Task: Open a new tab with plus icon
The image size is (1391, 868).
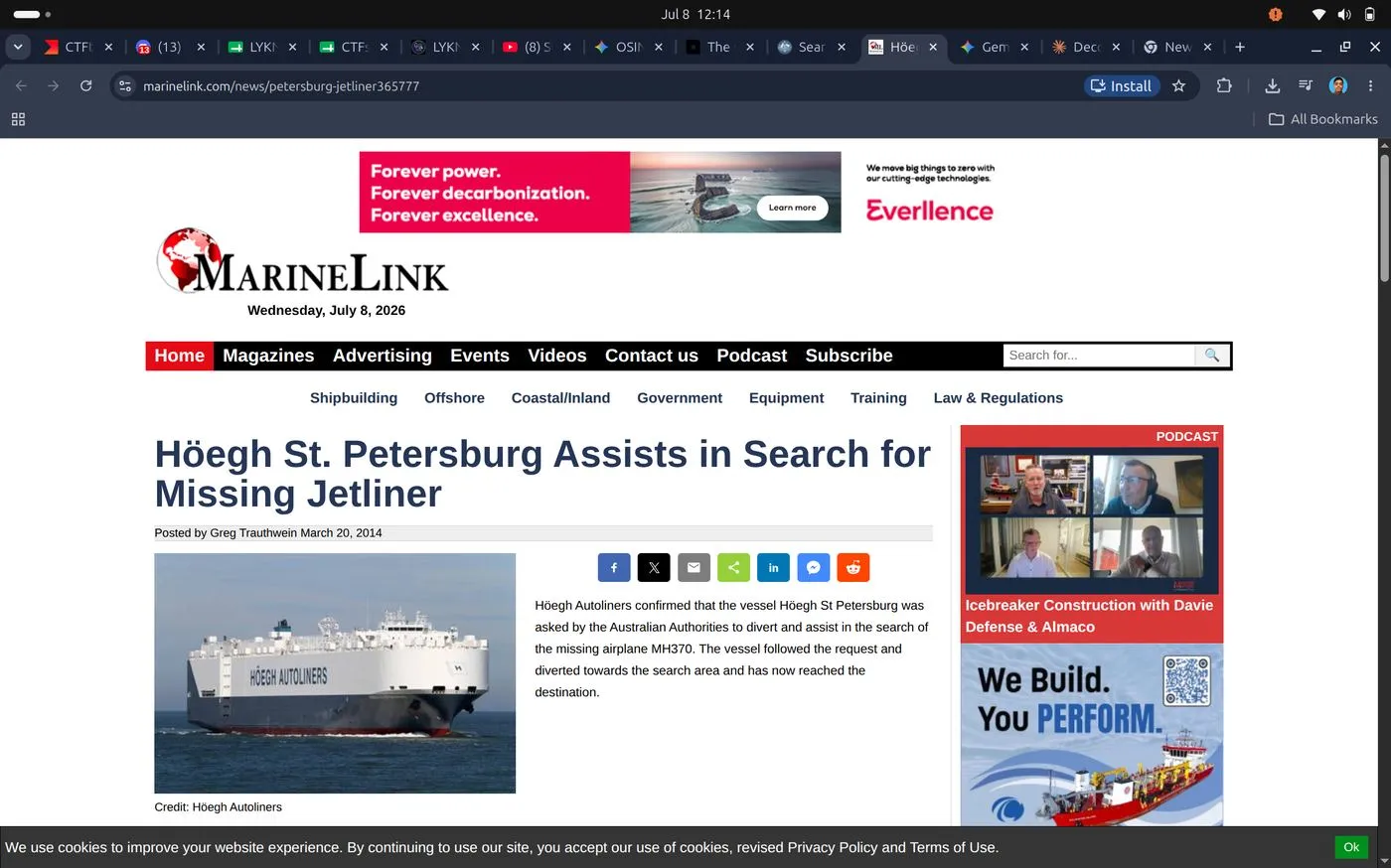Action: (1239, 47)
